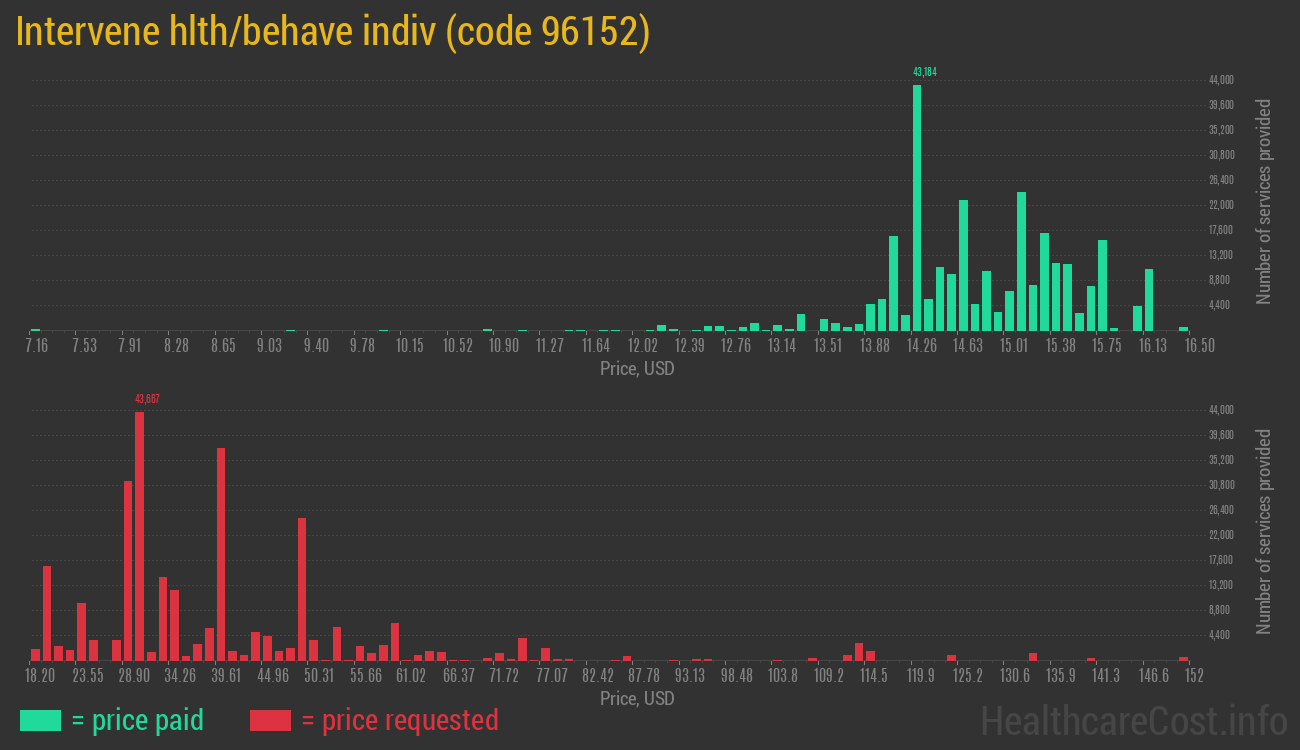Click the 7.16 axis tick label
The image size is (1300, 750).
pos(37,344)
